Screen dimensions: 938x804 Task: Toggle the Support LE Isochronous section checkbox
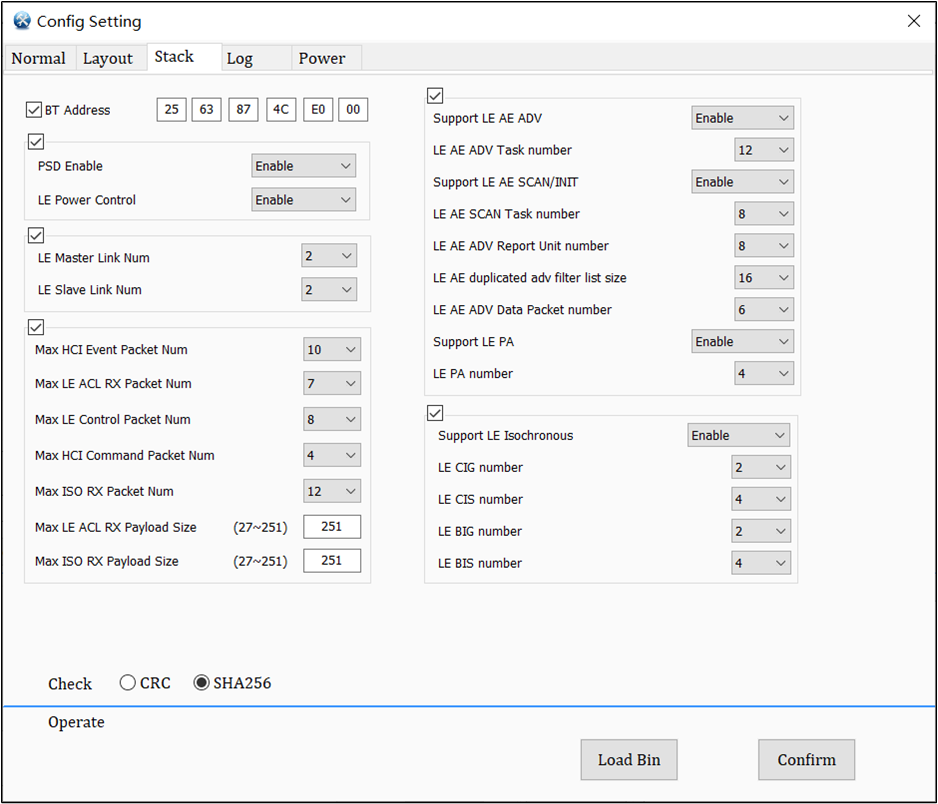[435, 412]
